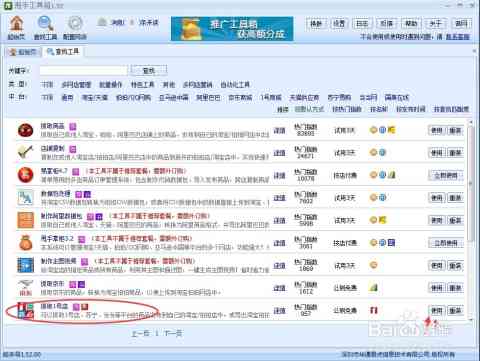
Task: Focus the keyword search input field
Action: (x=83, y=70)
